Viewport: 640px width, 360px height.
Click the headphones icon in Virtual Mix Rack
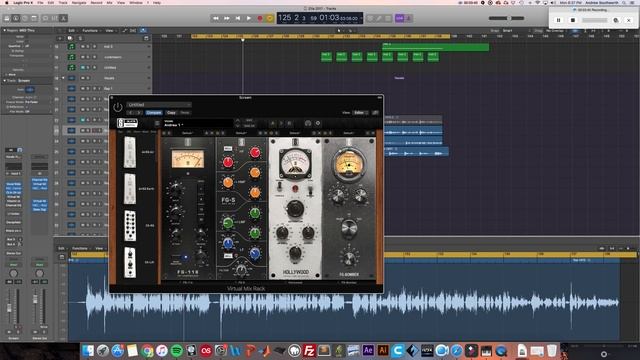click(308, 123)
